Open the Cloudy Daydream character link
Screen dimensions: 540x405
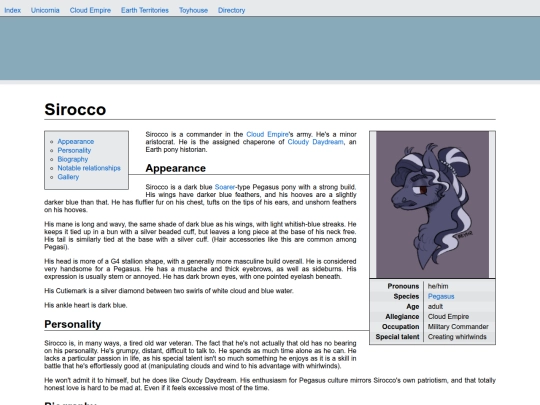(x=315, y=142)
